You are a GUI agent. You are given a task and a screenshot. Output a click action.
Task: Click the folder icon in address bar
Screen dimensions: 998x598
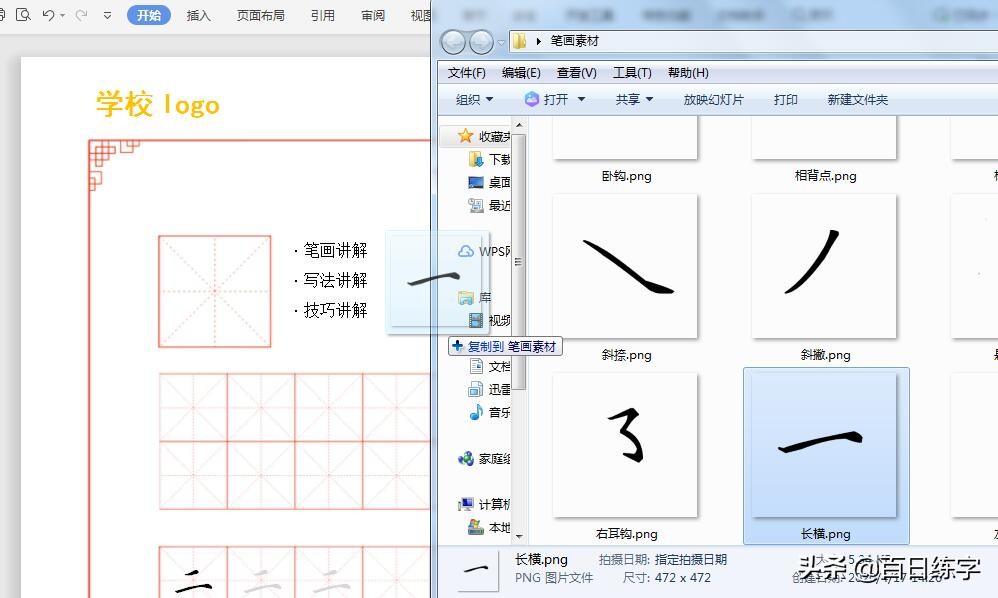(x=519, y=41)
